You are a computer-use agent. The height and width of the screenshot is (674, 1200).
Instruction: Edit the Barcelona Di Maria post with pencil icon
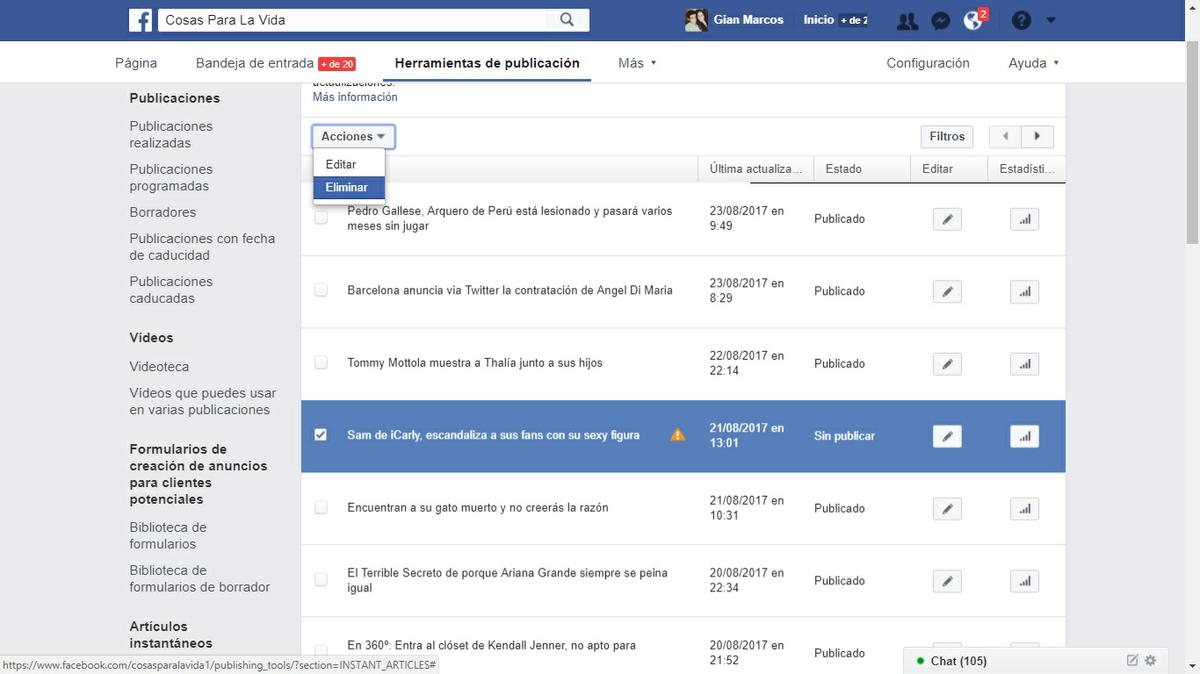click(x=946, y=291)
